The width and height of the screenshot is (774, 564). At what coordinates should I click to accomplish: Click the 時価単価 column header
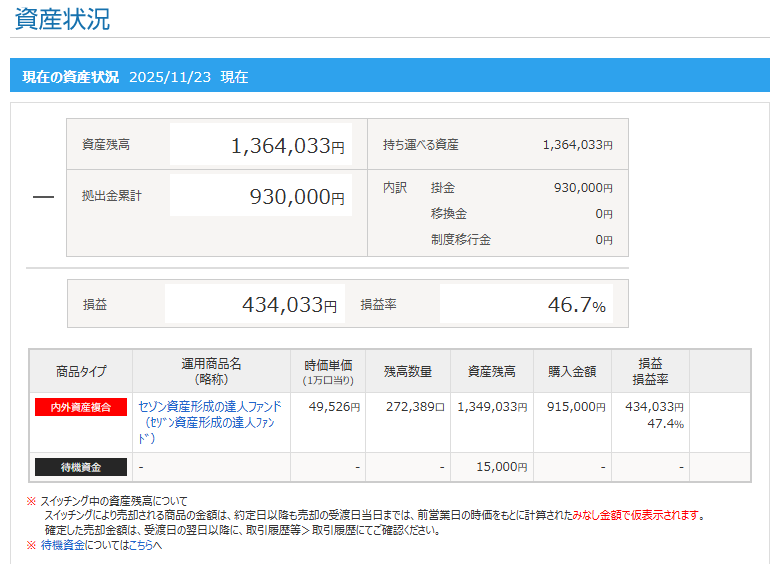pos(329,371)
